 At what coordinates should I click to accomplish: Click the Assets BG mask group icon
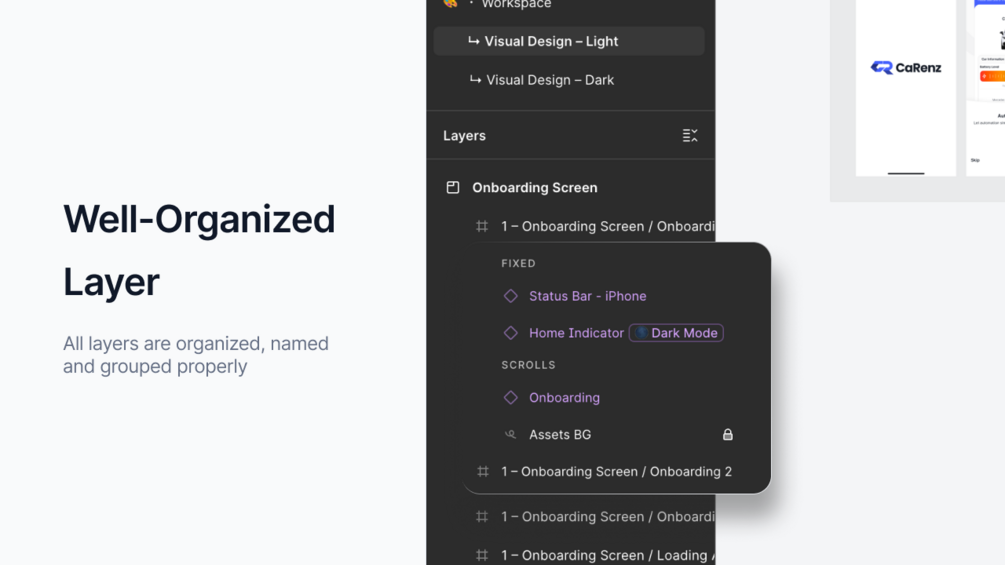coord(511,435)
